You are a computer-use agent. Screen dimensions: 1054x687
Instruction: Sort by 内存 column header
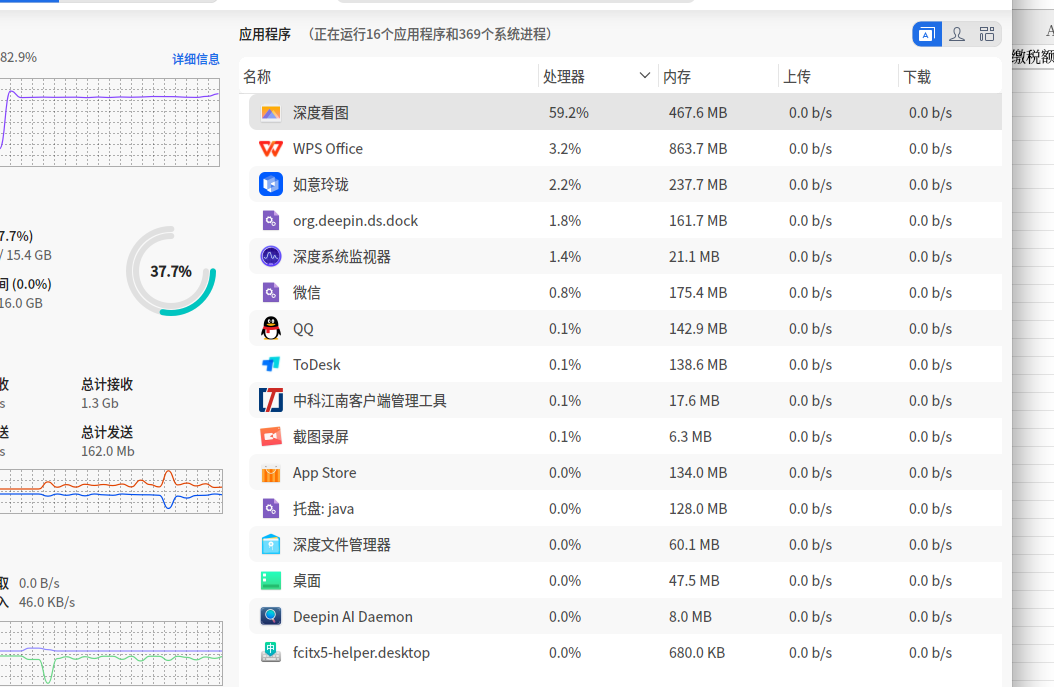click(718, 77)
